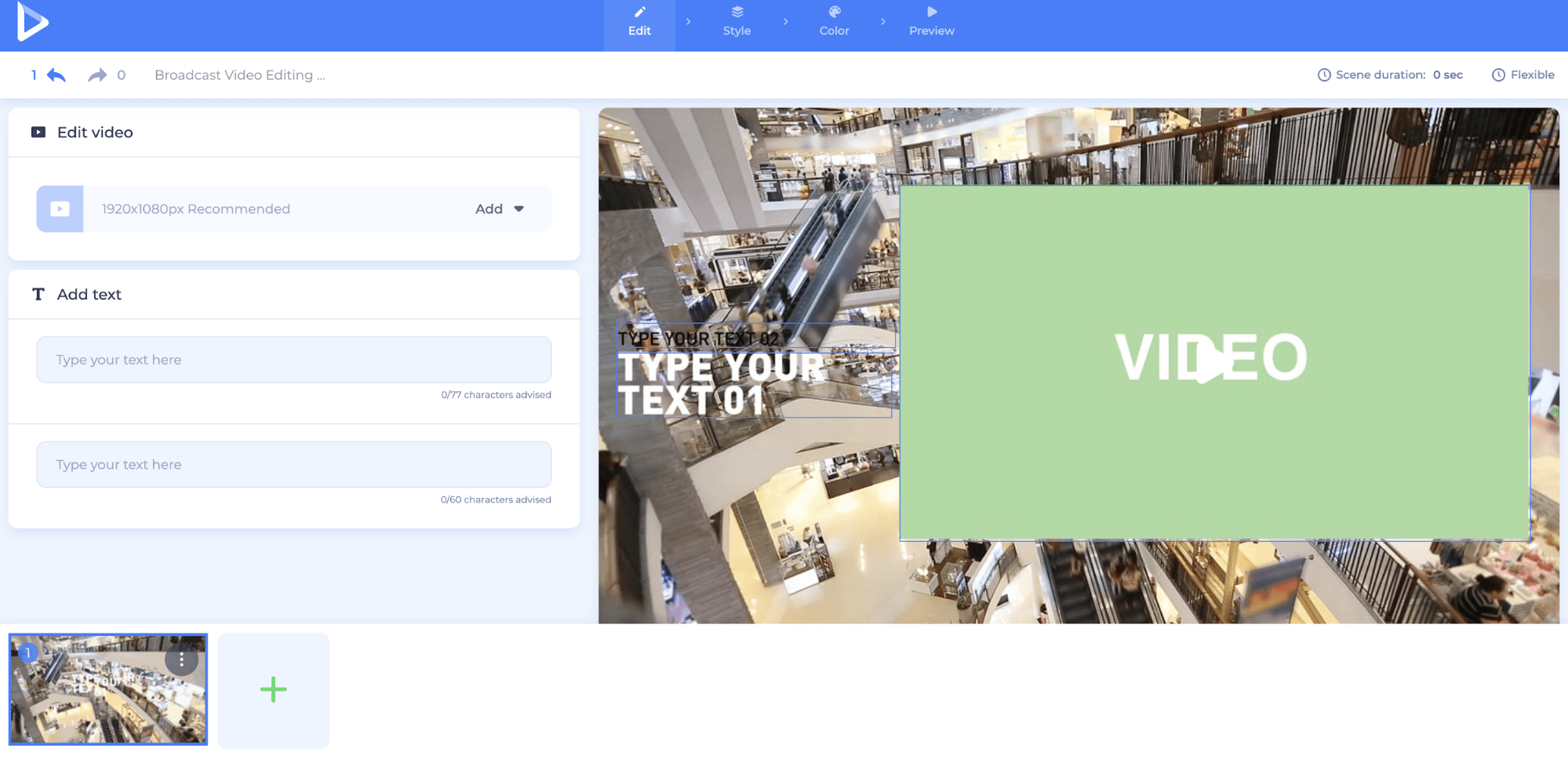The width and height of the screenshot is (1568, 759).
Task: Switch to the Color tab
Action: 834,22
